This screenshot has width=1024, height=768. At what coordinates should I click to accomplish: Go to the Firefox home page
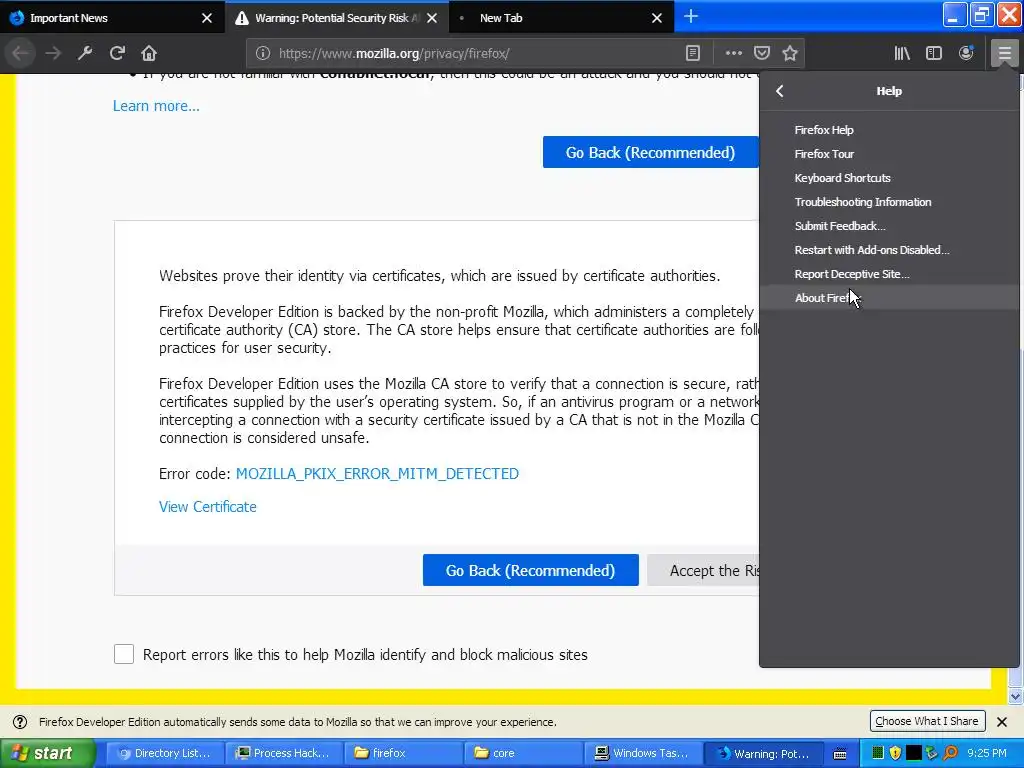click(x=149, y=53)
